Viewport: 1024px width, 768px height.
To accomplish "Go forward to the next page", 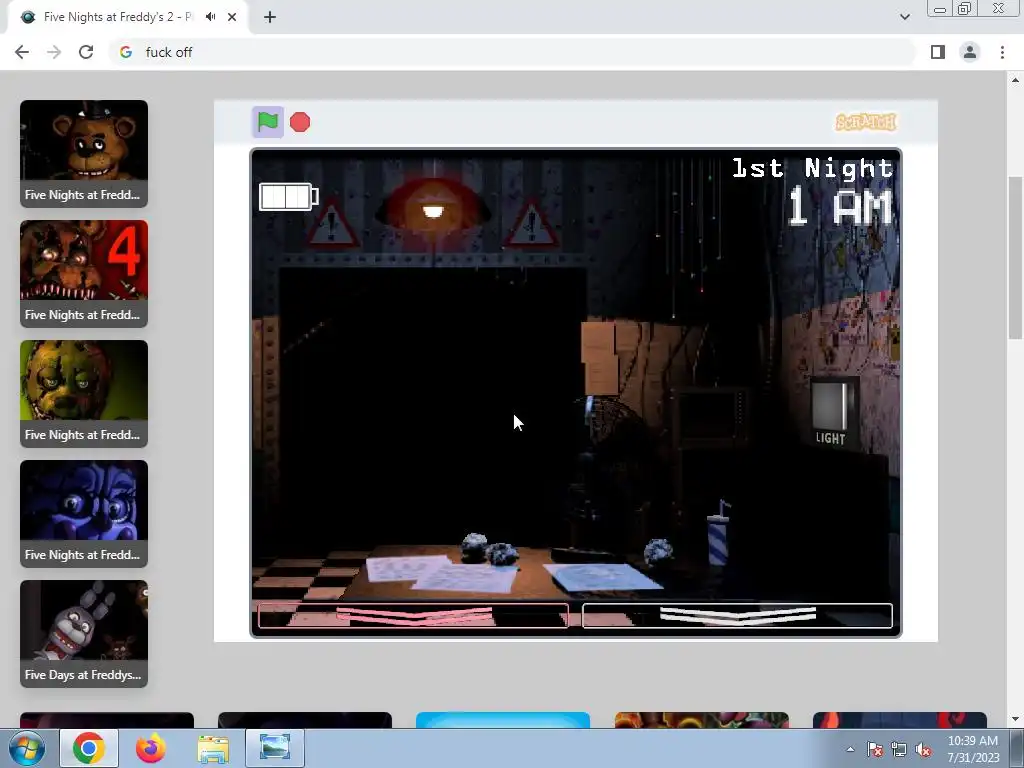I will 54,52.
